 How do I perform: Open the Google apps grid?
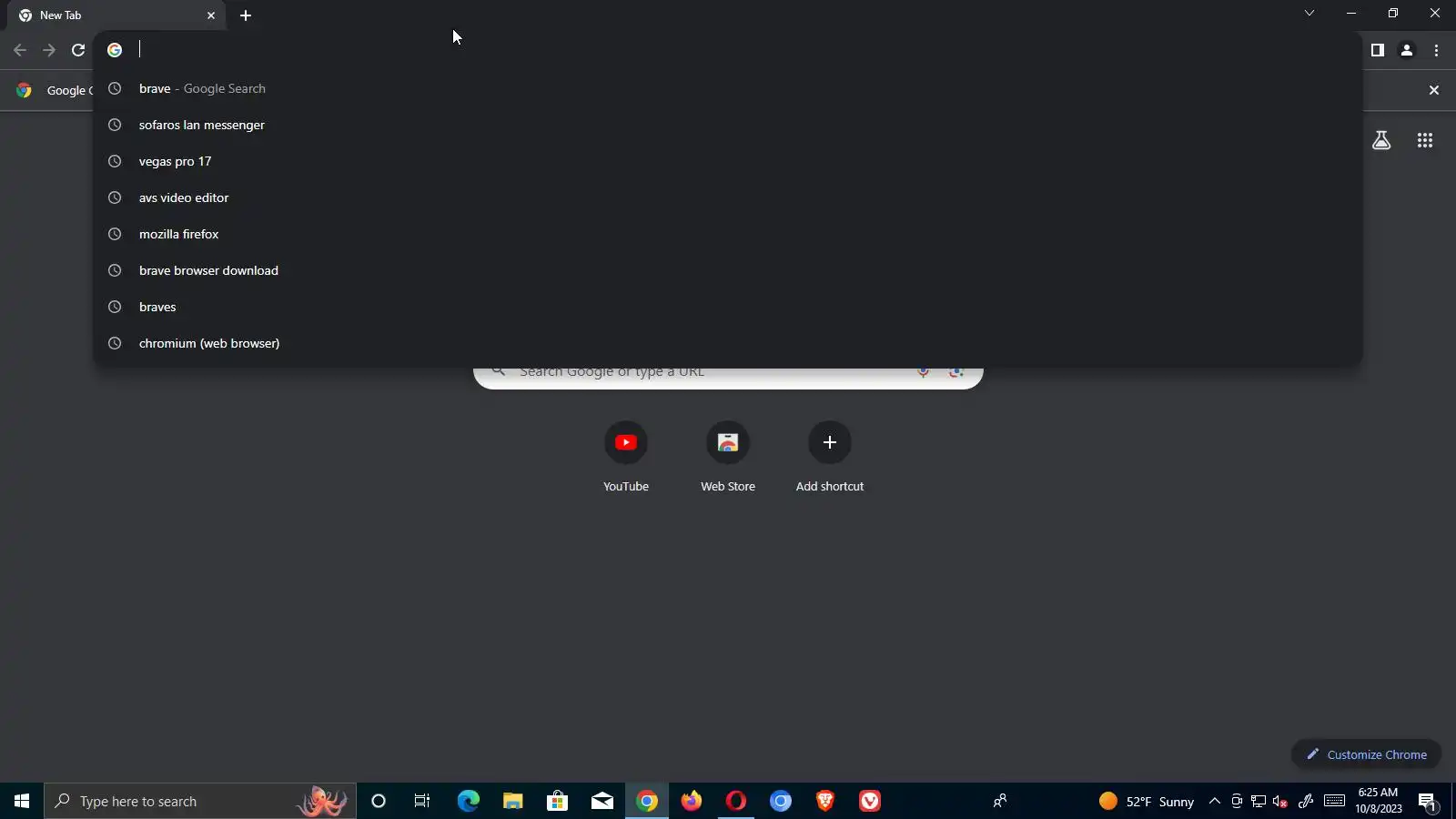click(1425, 140)
